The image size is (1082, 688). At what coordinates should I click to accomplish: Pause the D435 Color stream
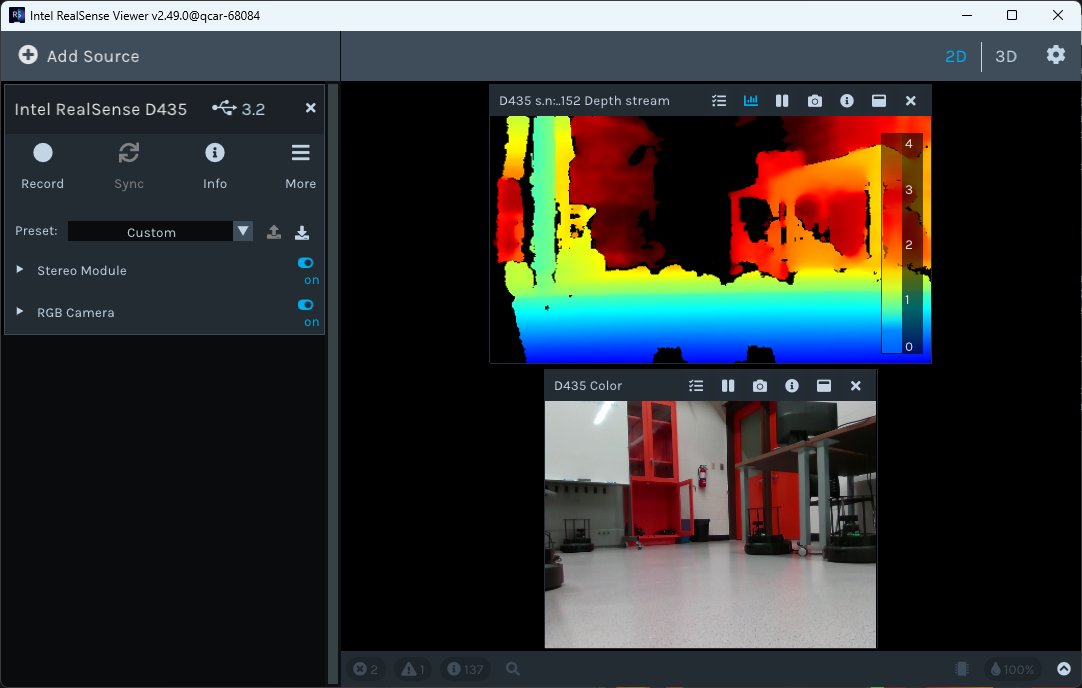pyautogui.click(x=728, y=386)
